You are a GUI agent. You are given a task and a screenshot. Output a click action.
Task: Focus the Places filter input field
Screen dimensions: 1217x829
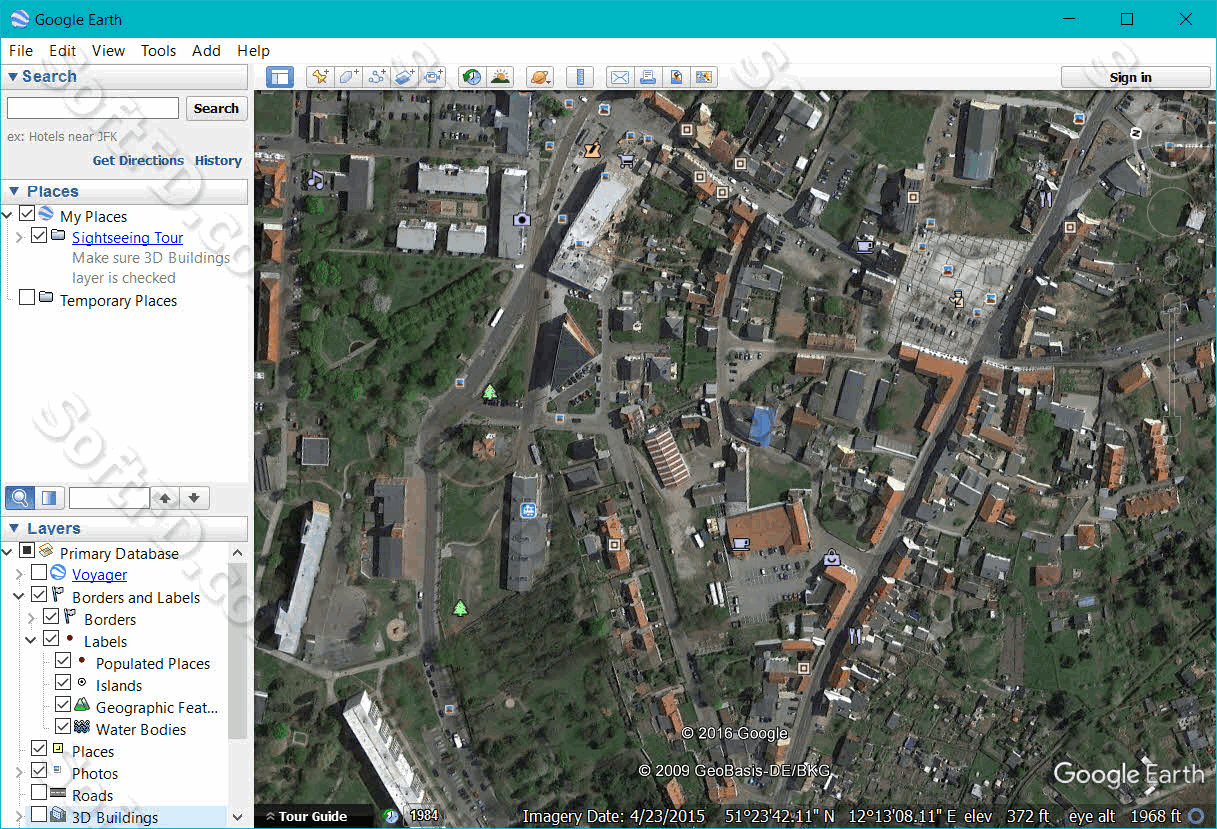(109, 497)
